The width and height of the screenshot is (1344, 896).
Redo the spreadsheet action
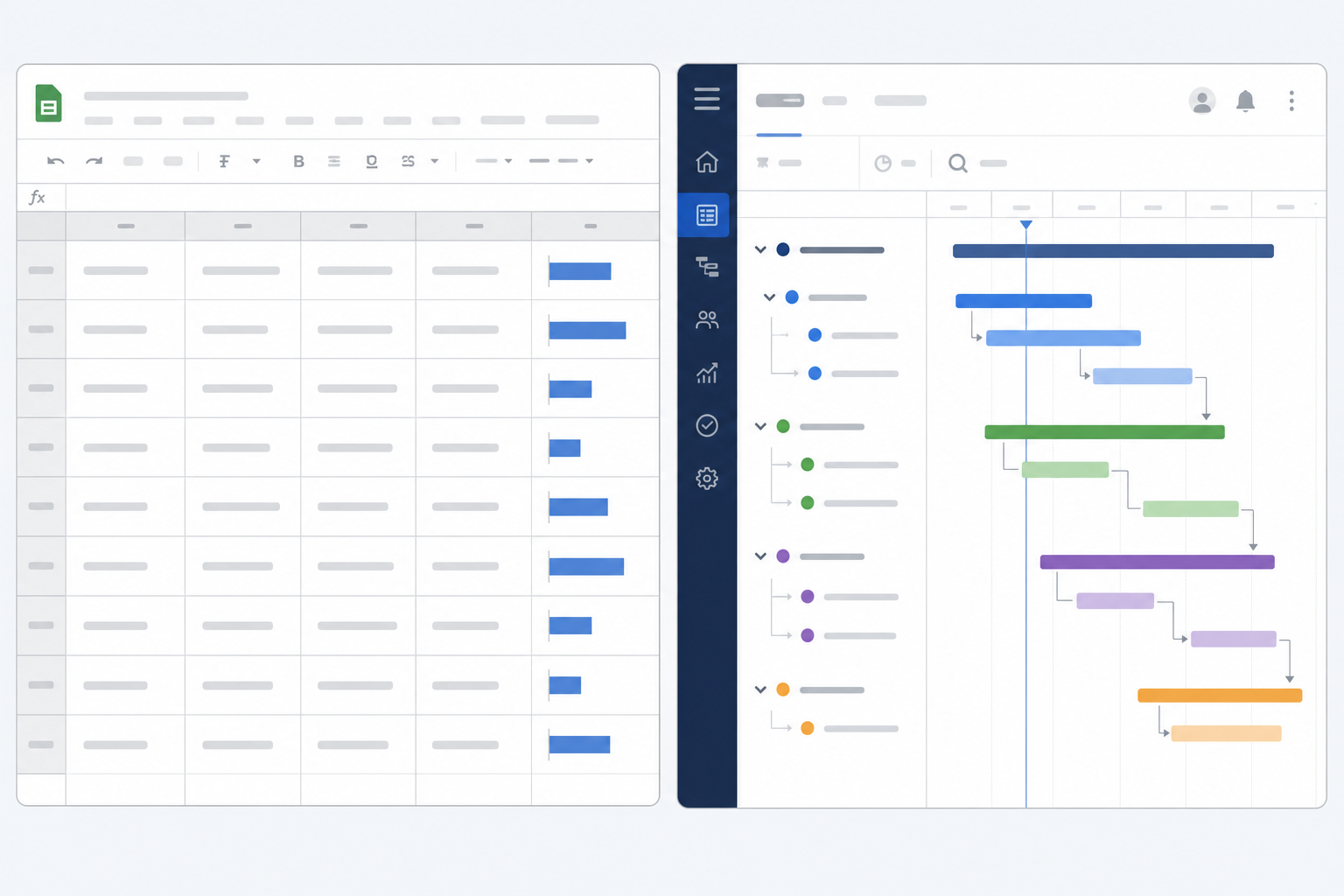coord(94,161)
